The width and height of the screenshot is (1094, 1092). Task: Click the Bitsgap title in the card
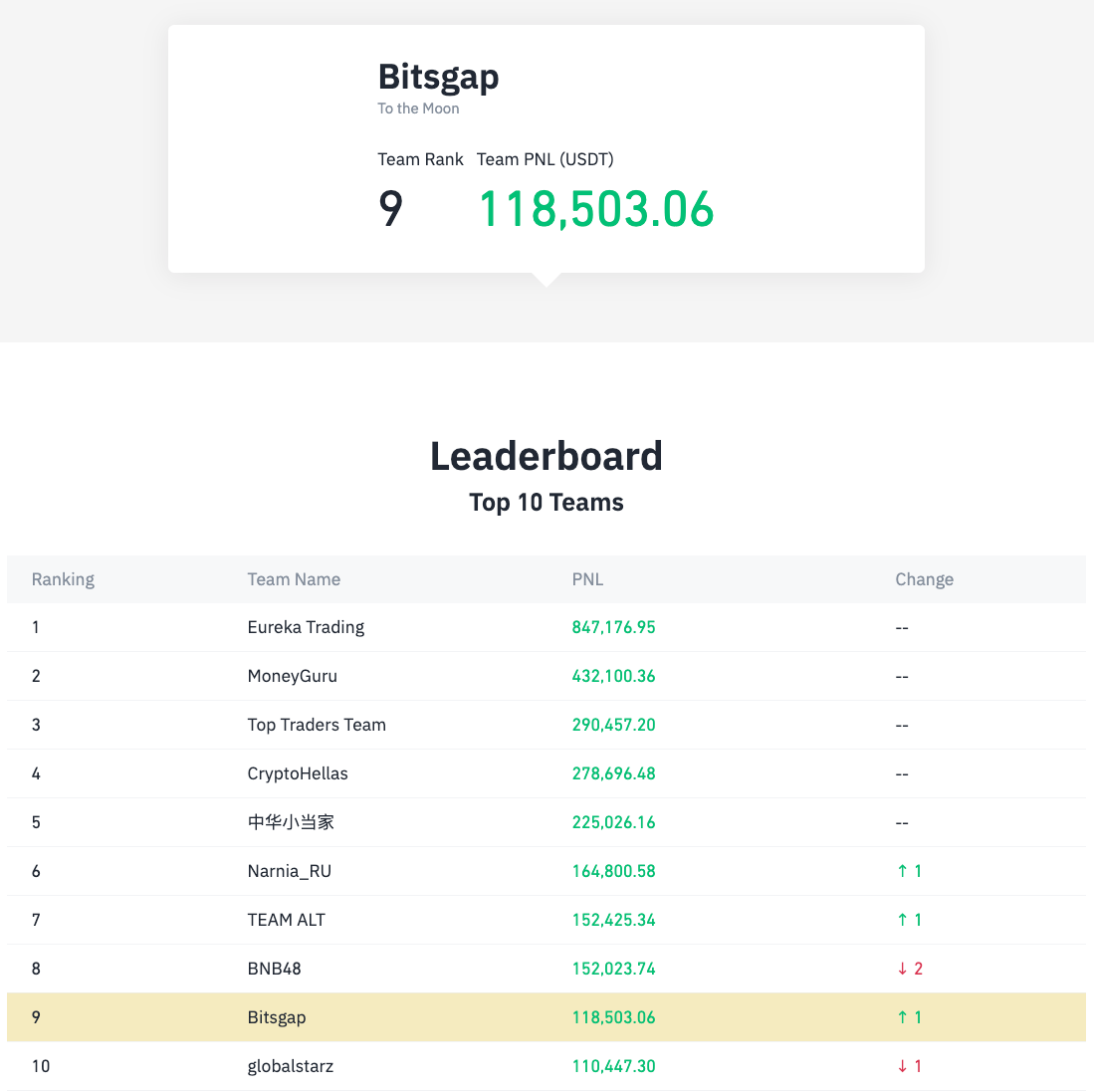[x=438, y=78]
